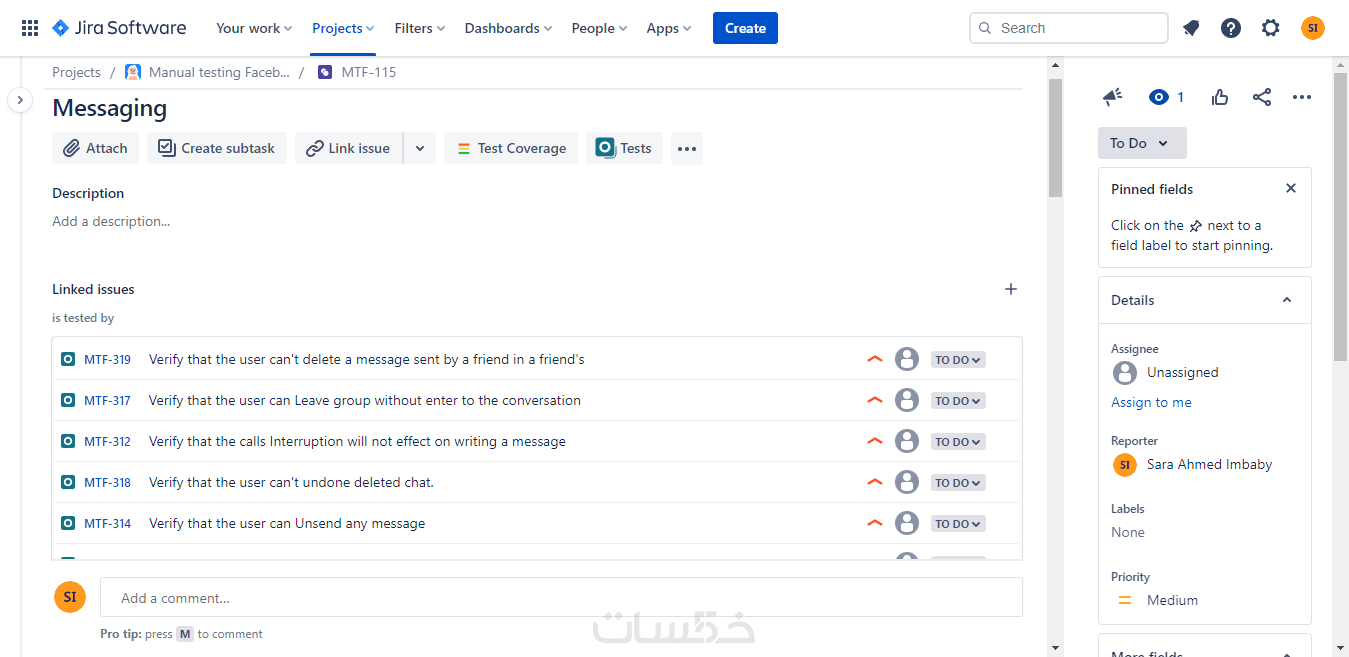Click the priority icon for MTF-314
Viewport: 1349px width, 657px height.
[875, 523]
